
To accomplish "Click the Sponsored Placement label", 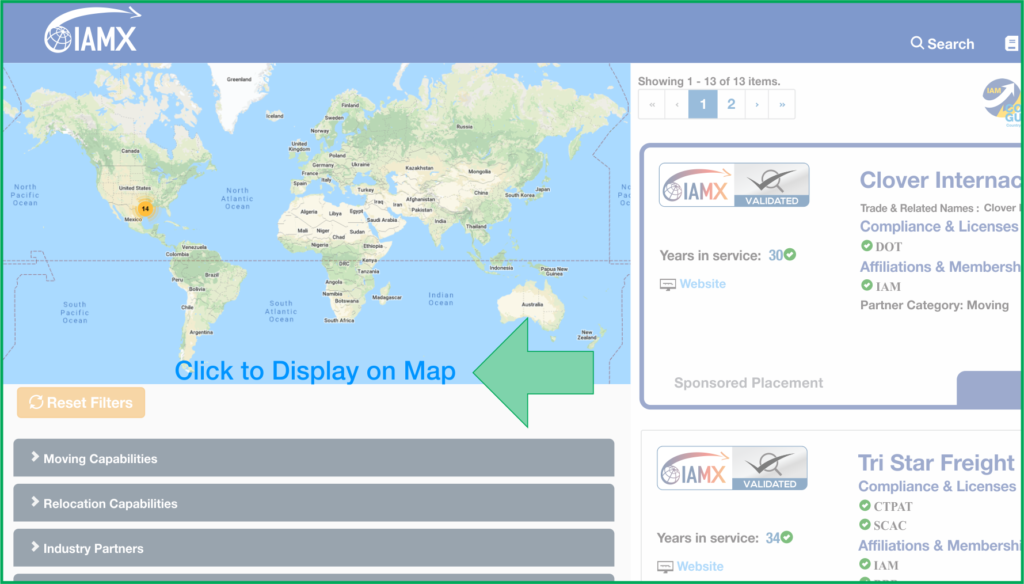I will (748, 383).
